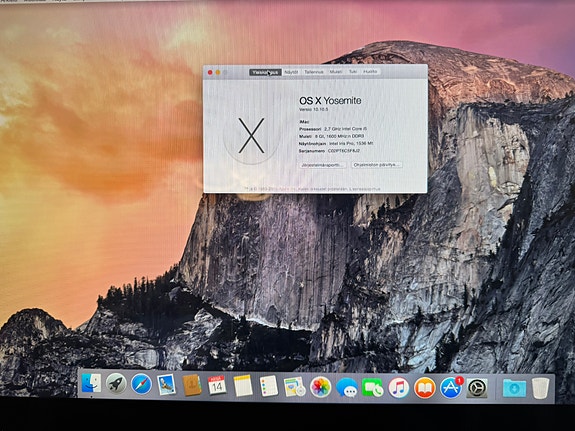The height and width of the screenshot is (431, 575).
Task: Open the Contacts book icon
Action: pyautogui.click(x=192, y=386)
